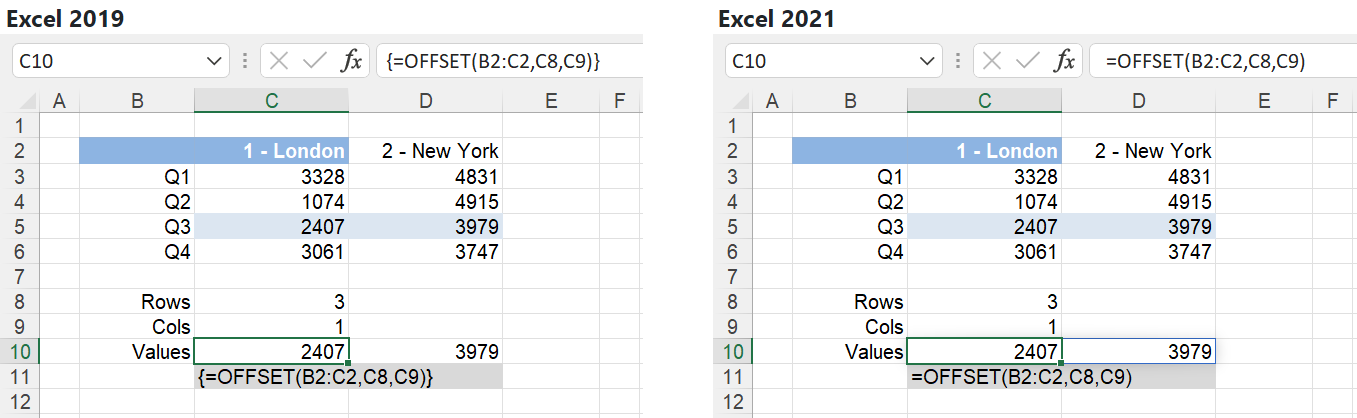Click Select All corner triangle in Excel 2021 sheet
The image size is (1357, 418).
click(x=740, y=101)
